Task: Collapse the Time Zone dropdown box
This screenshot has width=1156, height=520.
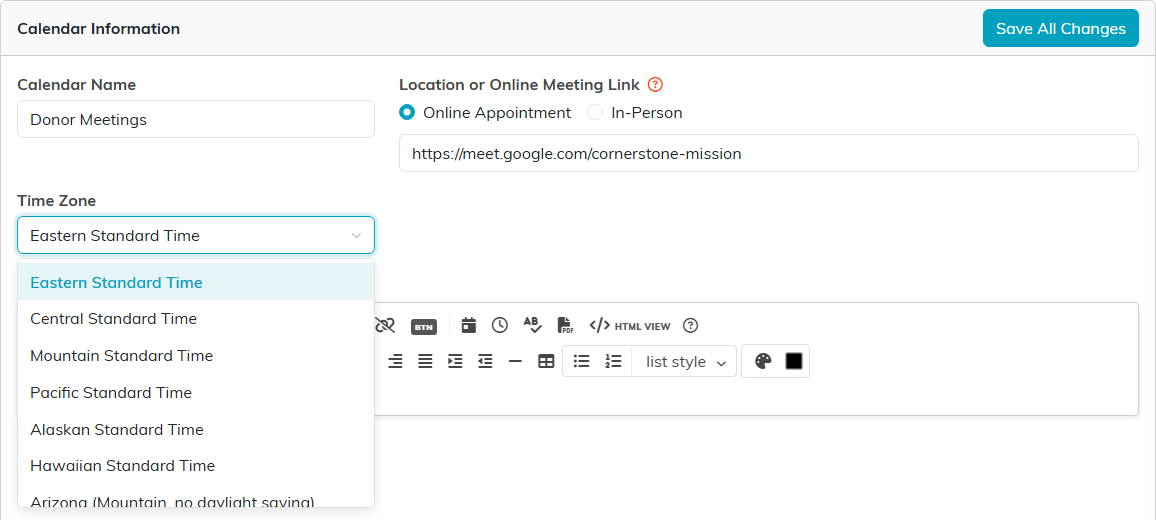Action: point(196,235)
